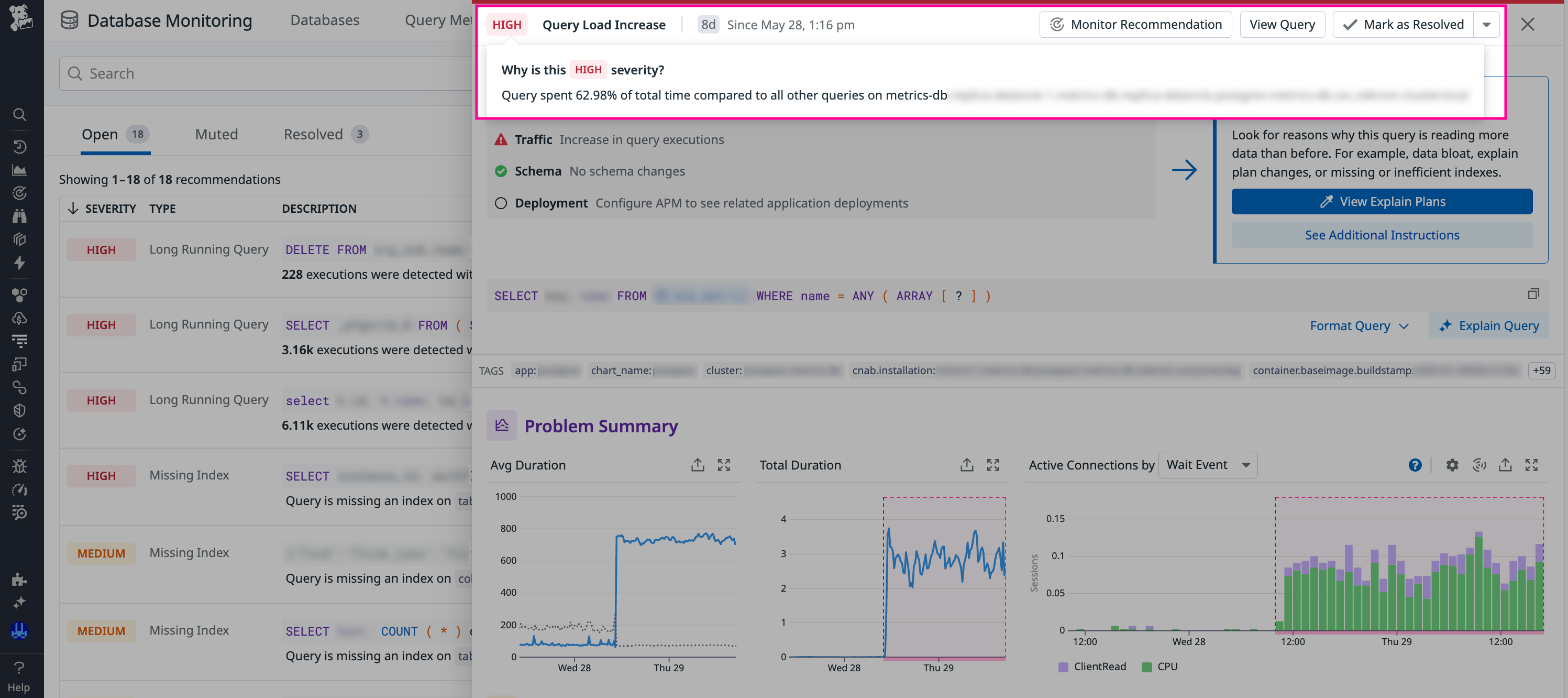Image resolution: width=1568 pixels, height=698 pixels.
Task: Click the export icon on Avg Duration chart
Action: pyautogui.click(x=698, y=465)
